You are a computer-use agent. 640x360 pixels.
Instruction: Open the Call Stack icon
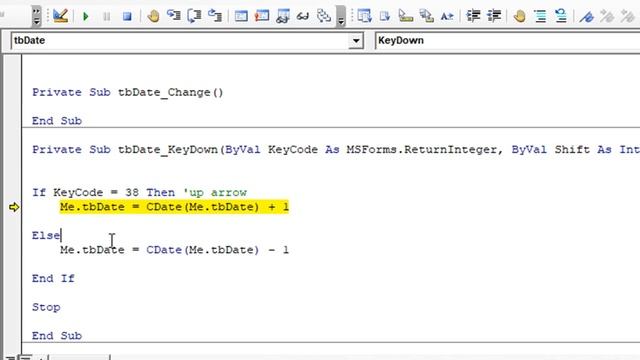coord(324,16)
